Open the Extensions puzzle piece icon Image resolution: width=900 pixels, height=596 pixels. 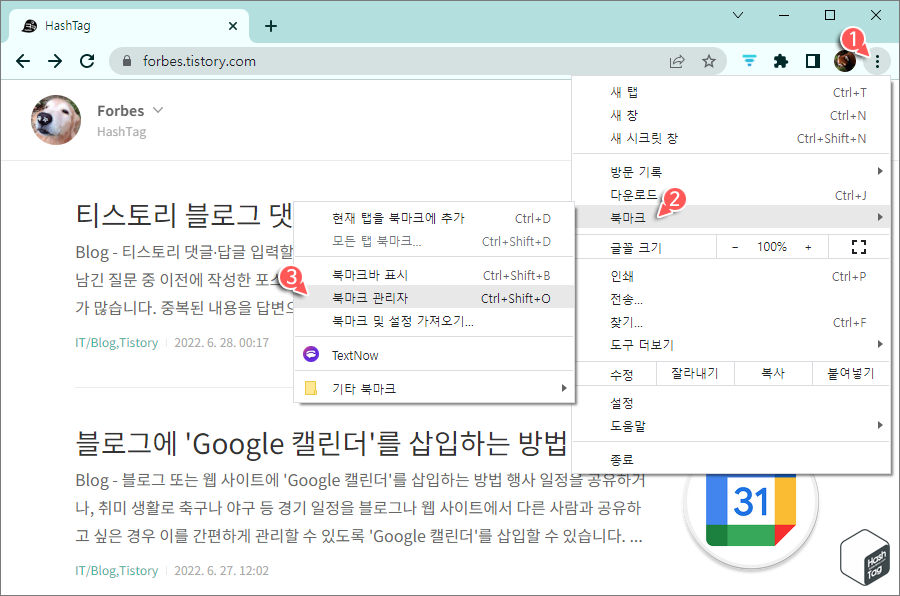[781, 61]
